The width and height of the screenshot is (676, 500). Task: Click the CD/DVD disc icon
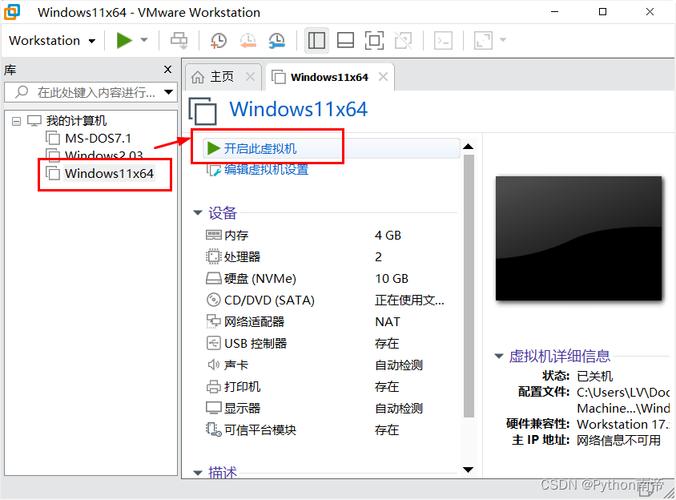click(x=213, y=300)
